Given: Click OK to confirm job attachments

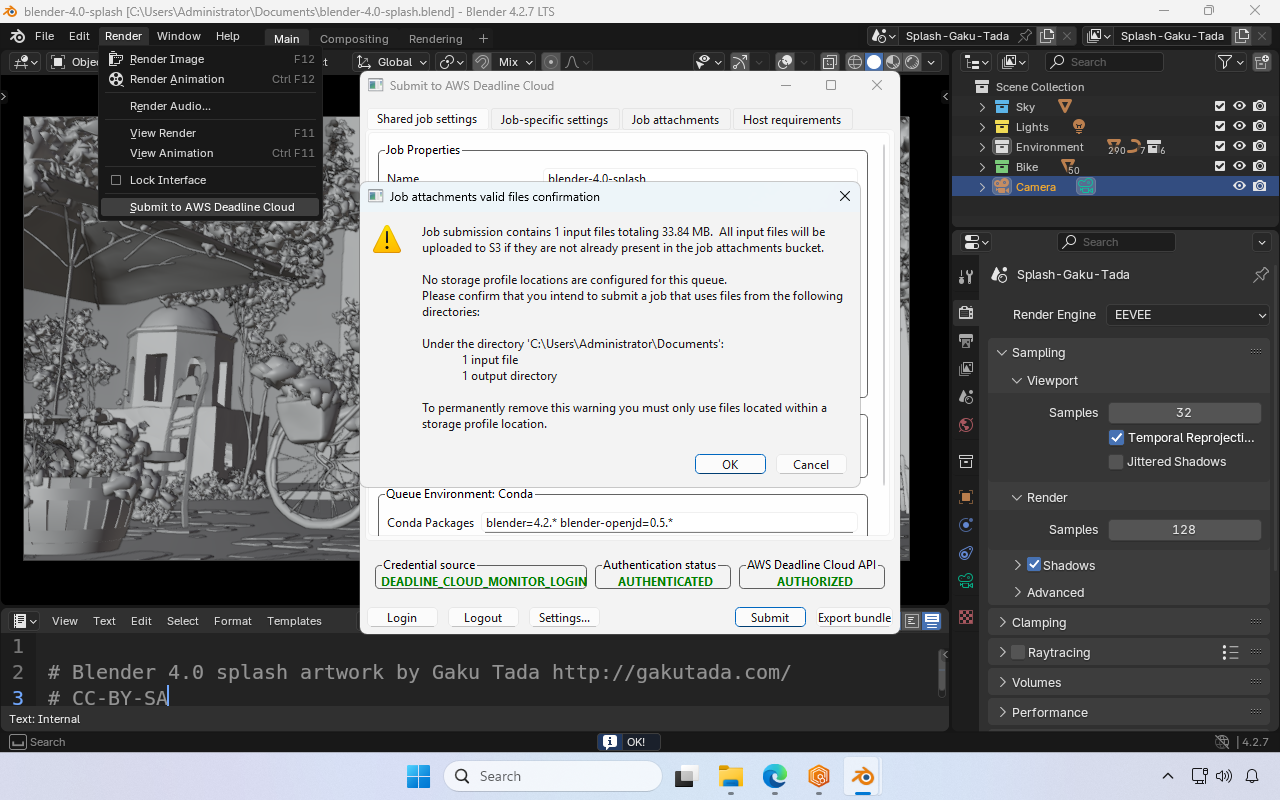Looking at the screenshot, I should [730, 463].
